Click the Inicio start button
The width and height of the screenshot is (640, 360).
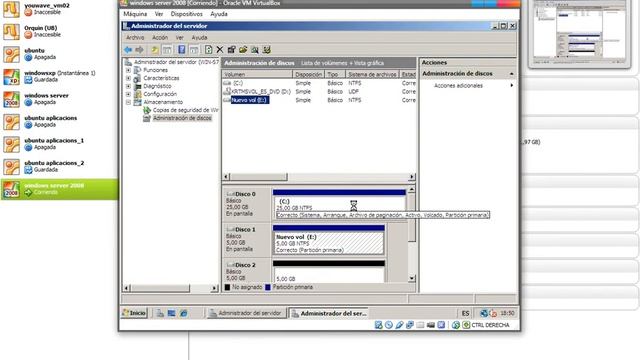pyautogui.click(x=134, y=313)
